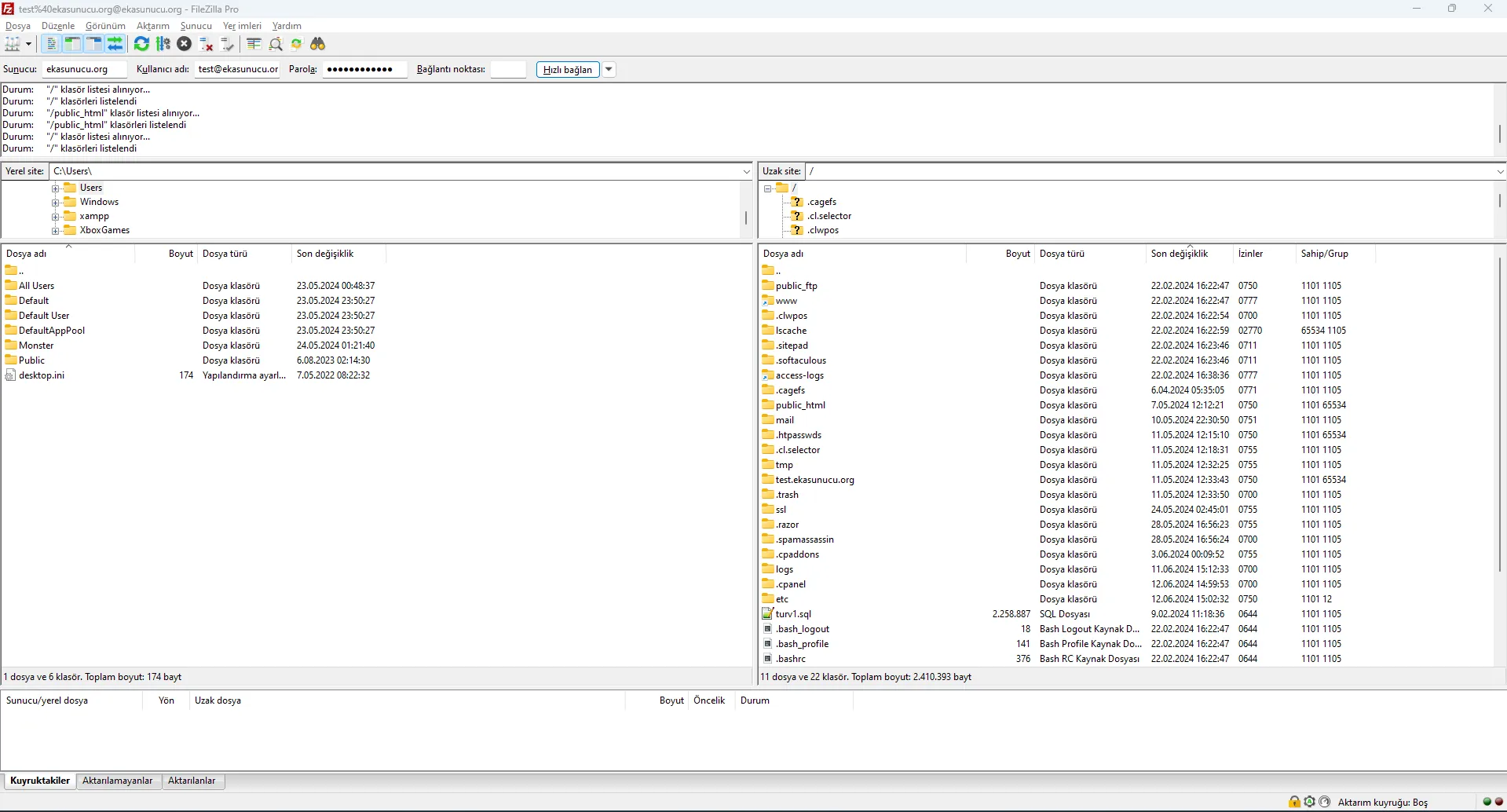
Task: Open the Yerel site path dropdown
Action: [746, 171]
